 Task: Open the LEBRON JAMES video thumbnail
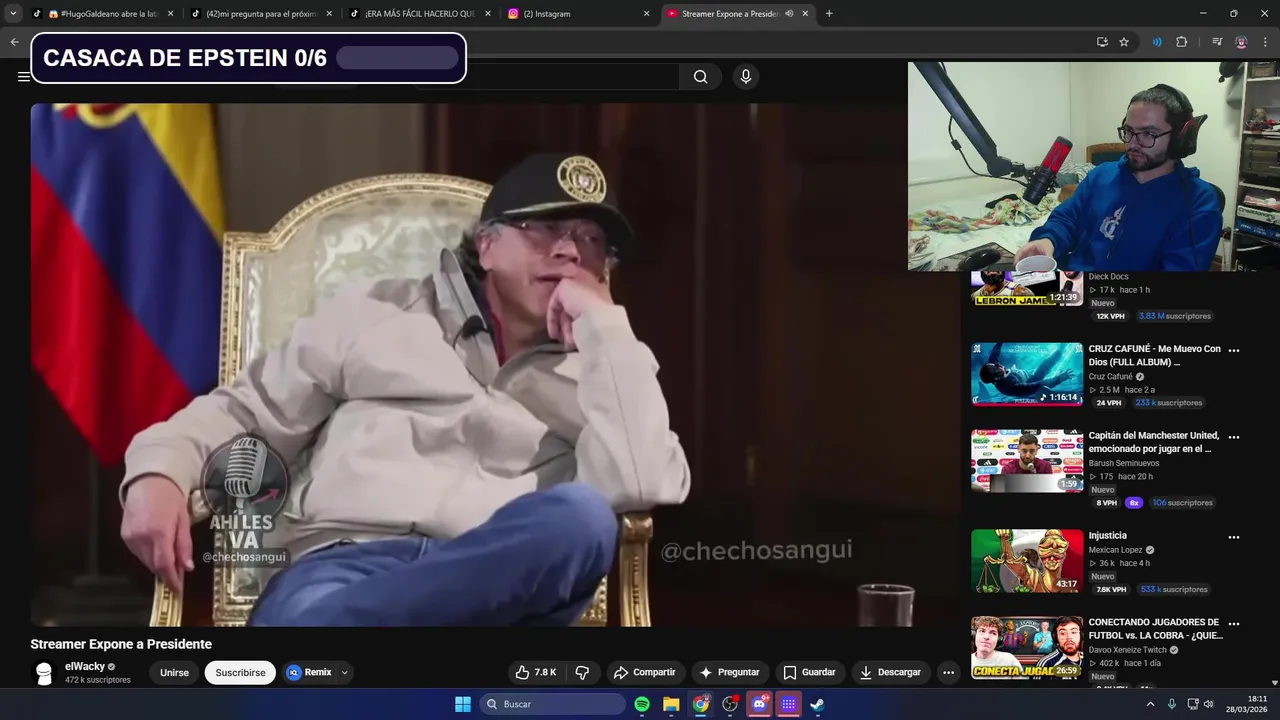[x=1027, y=288]
